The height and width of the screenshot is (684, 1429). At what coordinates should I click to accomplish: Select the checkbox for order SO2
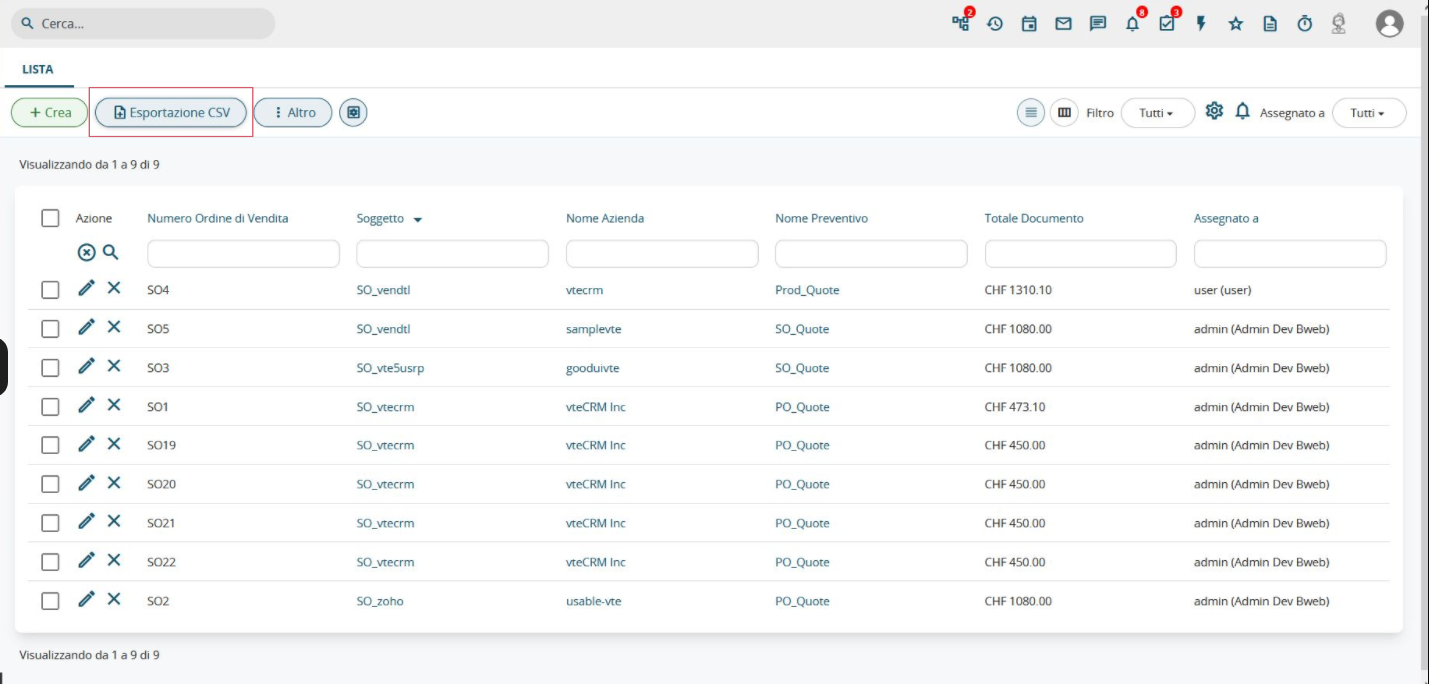pos(50,601)
